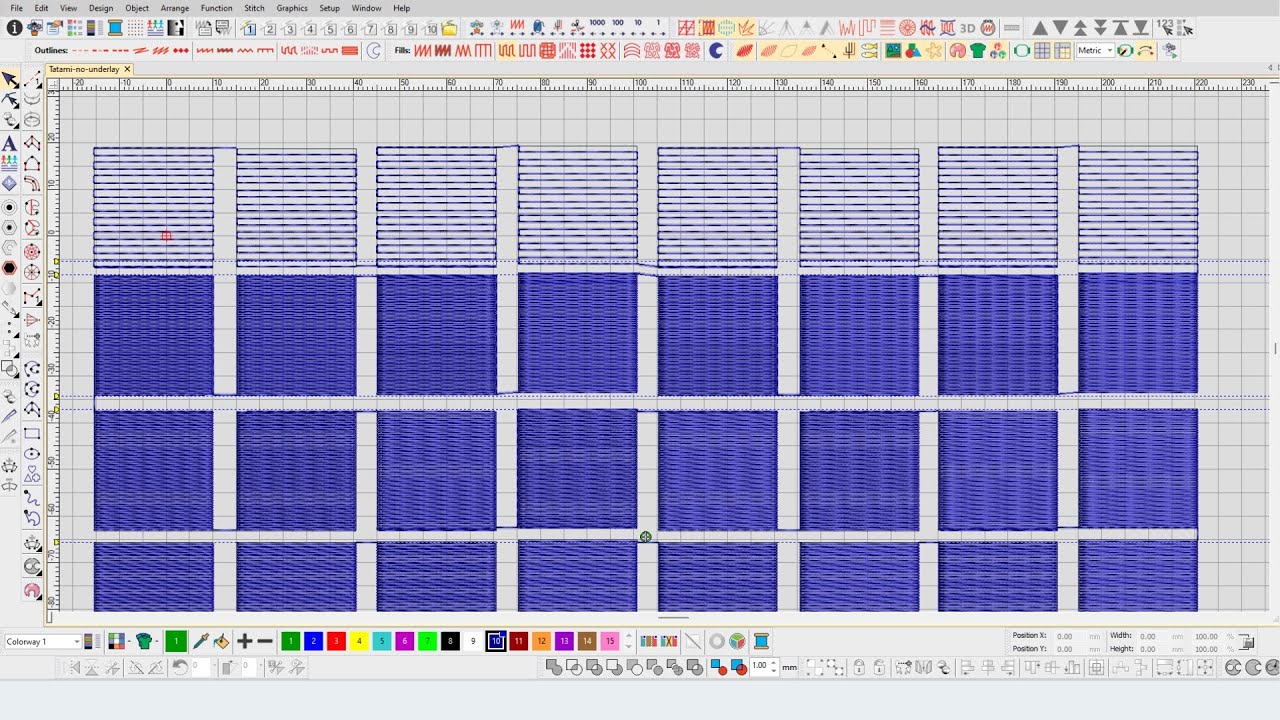1280x720 pixels.
Task: Select the red circular grid fill type
Action: (x=547, y=50)
